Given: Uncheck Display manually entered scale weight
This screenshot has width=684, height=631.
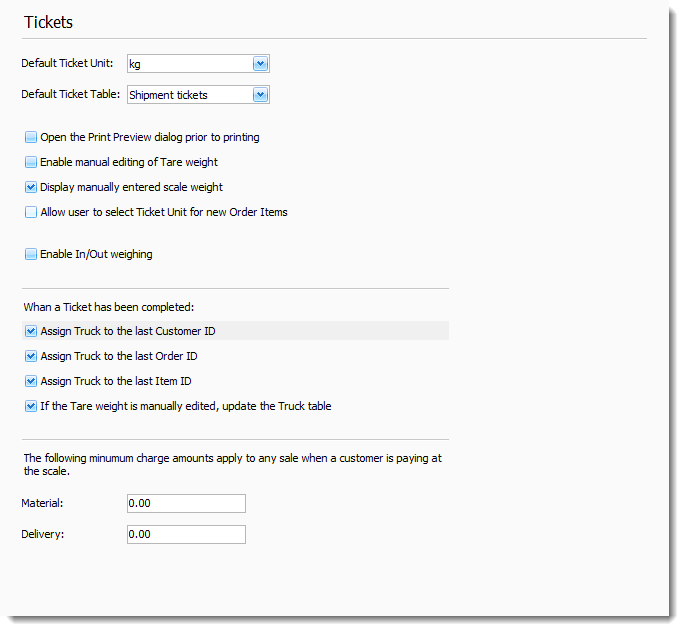Looking at the screenshot, I should (x=31, y=187).
